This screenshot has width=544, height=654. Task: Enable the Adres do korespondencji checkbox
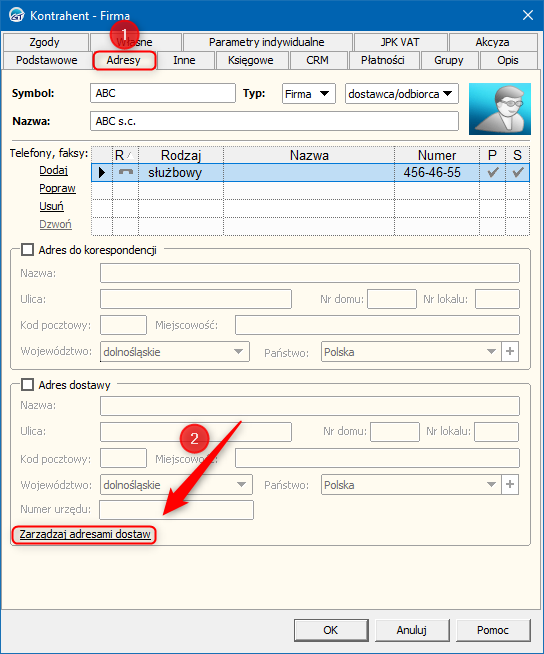coord(28,250)
